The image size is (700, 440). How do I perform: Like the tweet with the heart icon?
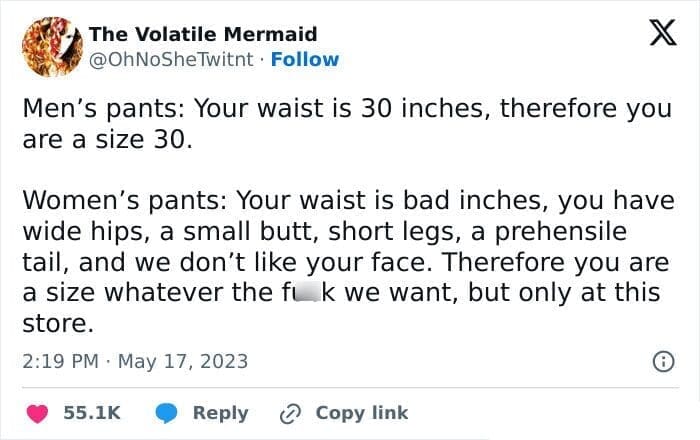(x=38, y=412)
